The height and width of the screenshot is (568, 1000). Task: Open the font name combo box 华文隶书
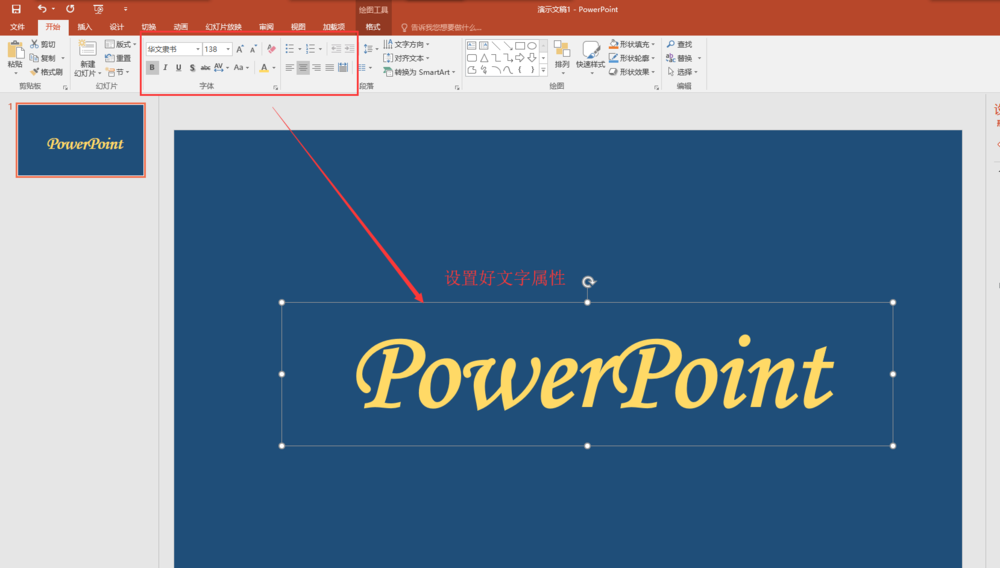(173, 49)
